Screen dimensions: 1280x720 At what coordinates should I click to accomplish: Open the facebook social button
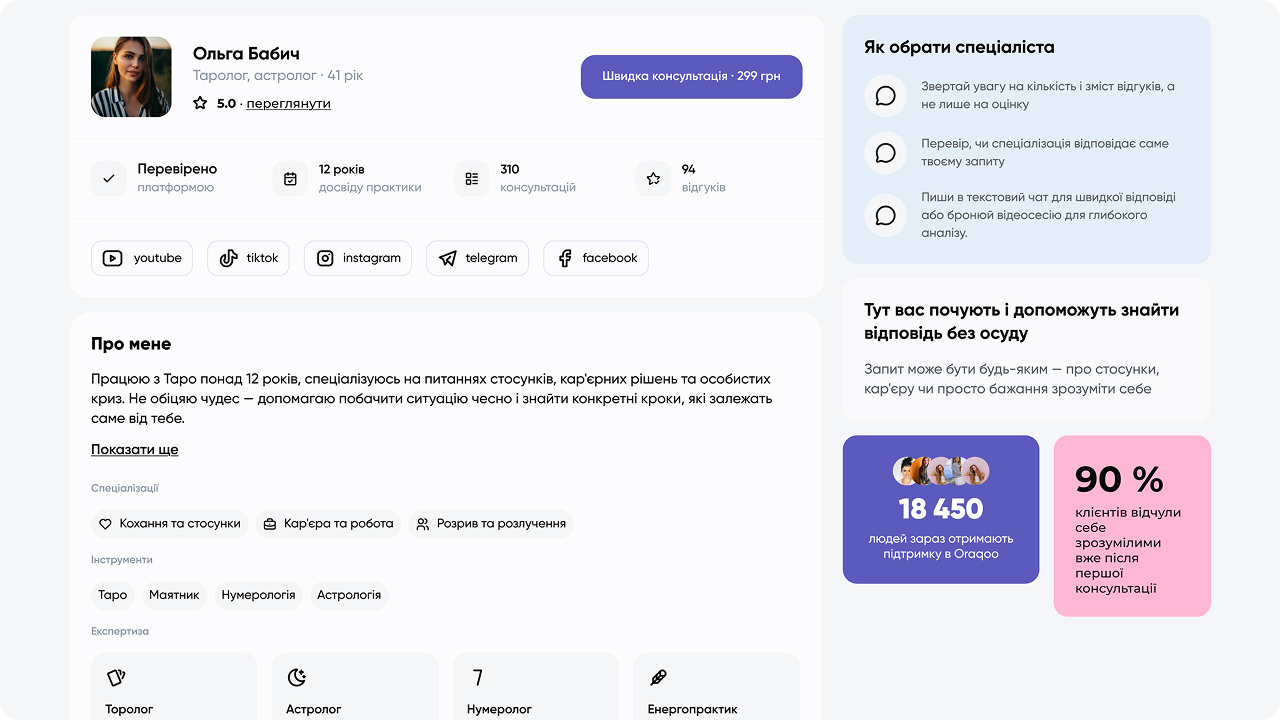click(x=596, y=258)
